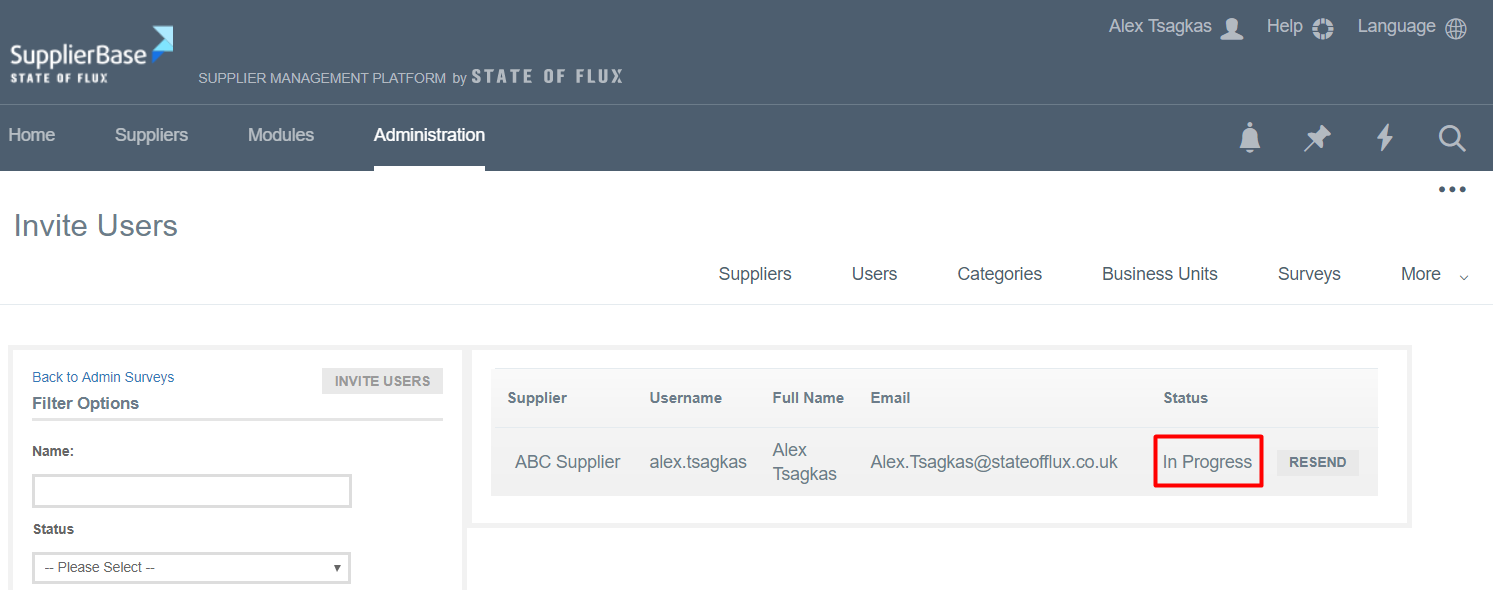
Task: Focus the Name filter text field
Action: [191, 491]
